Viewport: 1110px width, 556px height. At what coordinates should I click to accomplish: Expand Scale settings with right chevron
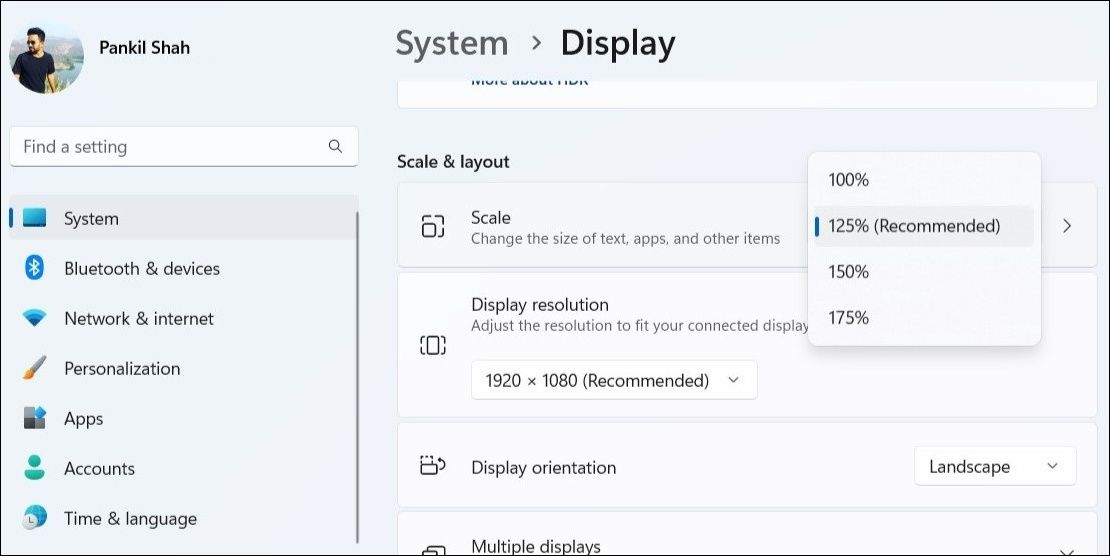click(1067, 226)
